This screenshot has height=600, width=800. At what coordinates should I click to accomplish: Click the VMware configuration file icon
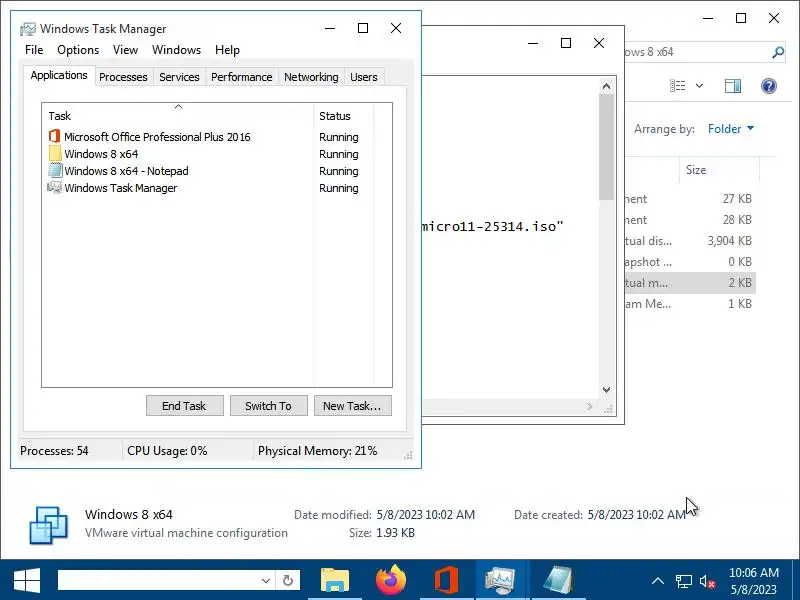coord(48,524)
